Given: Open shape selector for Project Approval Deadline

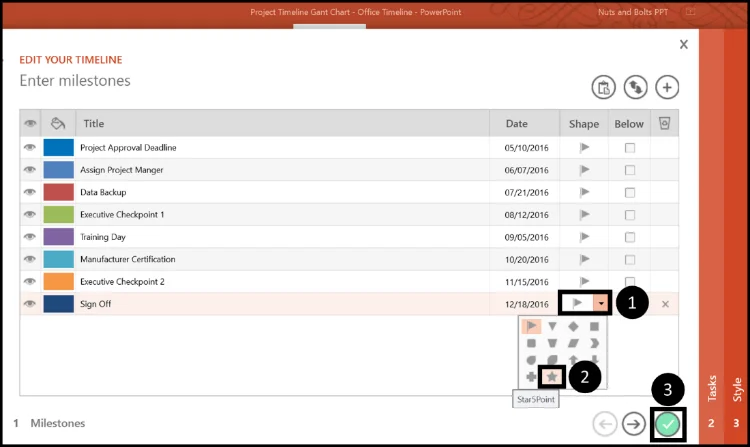Looking at the screenshot, I should 584,147.
